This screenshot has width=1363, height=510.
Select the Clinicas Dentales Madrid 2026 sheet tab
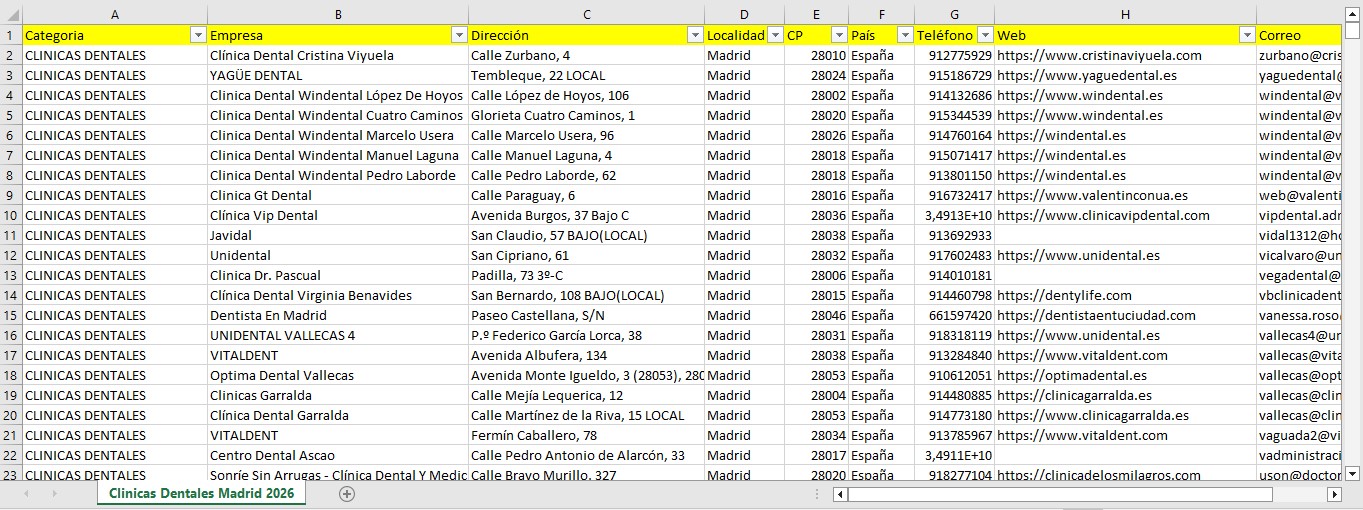(201, 494)
